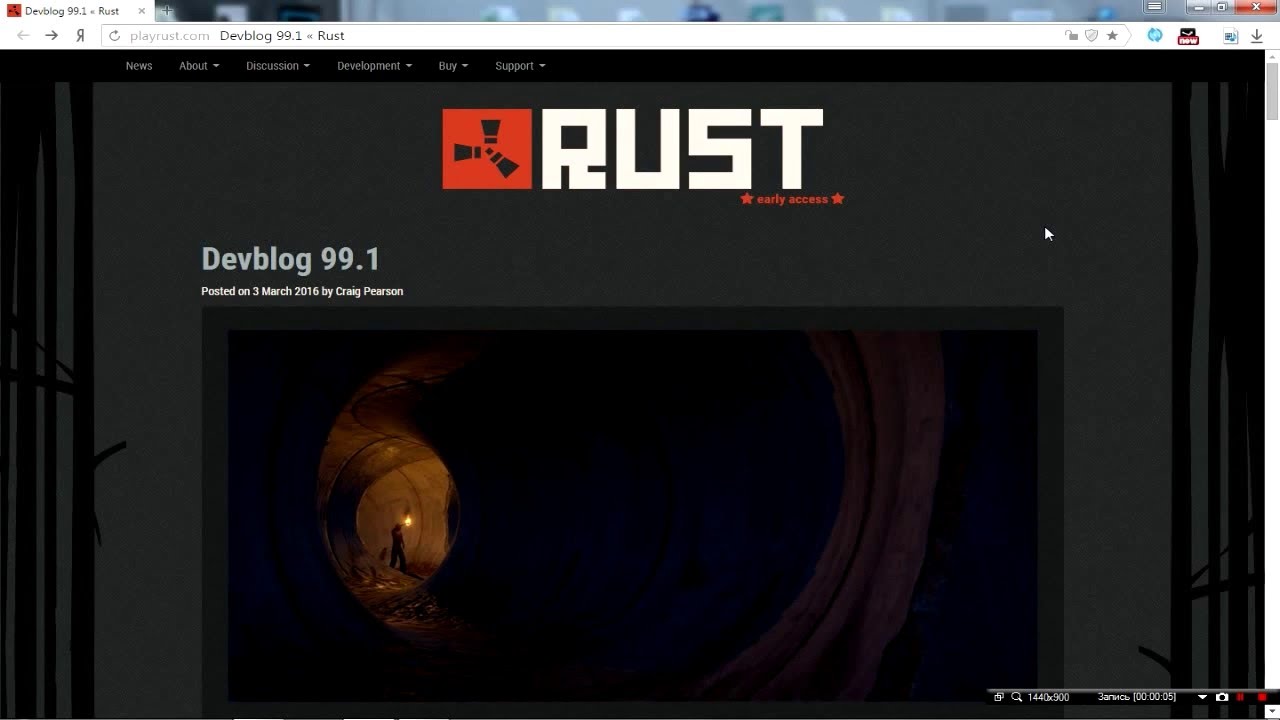Open the Devblog 99.1 post title

[291, 259]
